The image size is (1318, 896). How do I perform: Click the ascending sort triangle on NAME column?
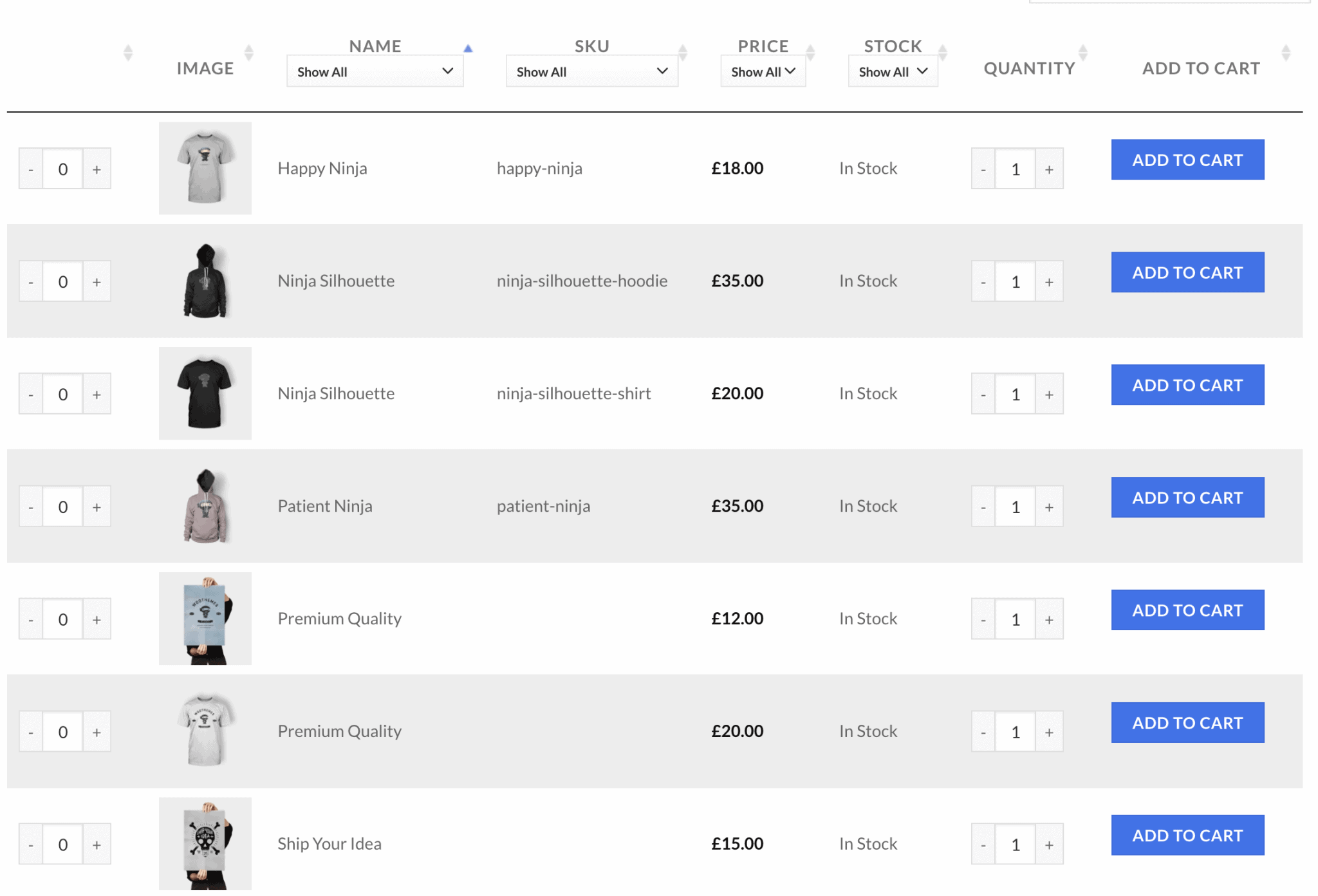click(468, 47)
